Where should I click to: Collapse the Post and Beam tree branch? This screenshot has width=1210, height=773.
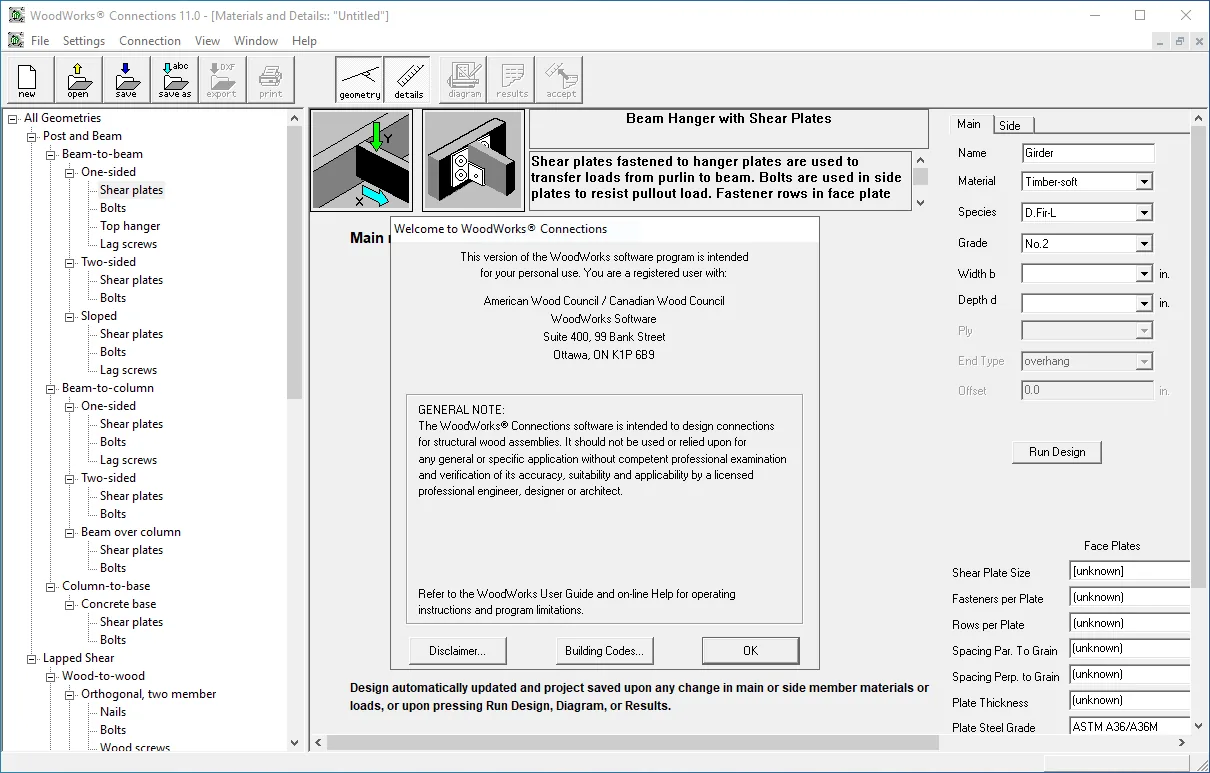(32, 136)
